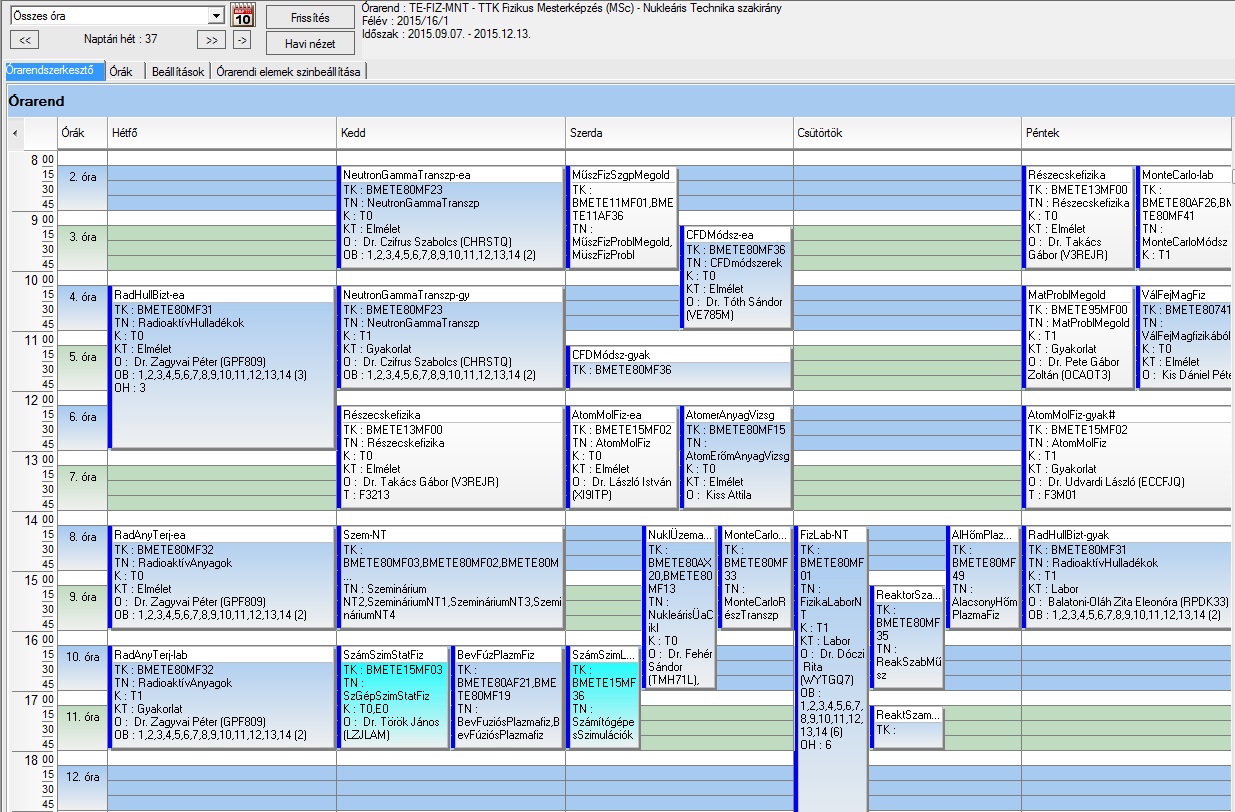
Task: Select the AlHőmPlaz... class block
Action: (x=984, y=577)
